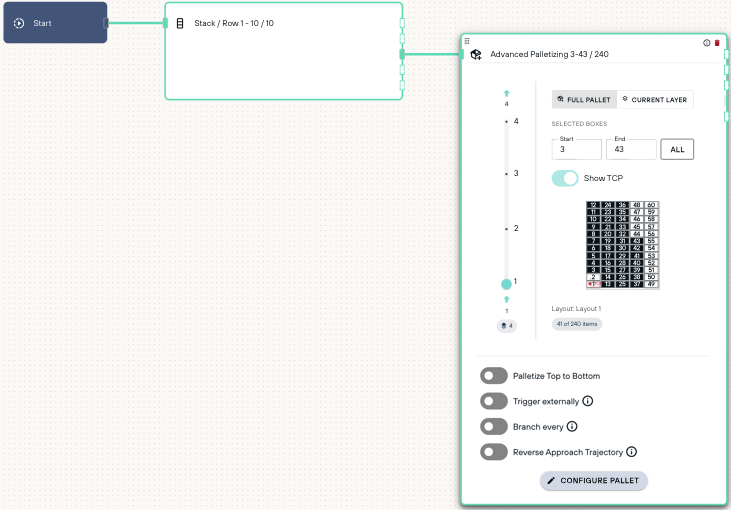Click the Start node output connector
731x510 pixels.
(106, 23)
